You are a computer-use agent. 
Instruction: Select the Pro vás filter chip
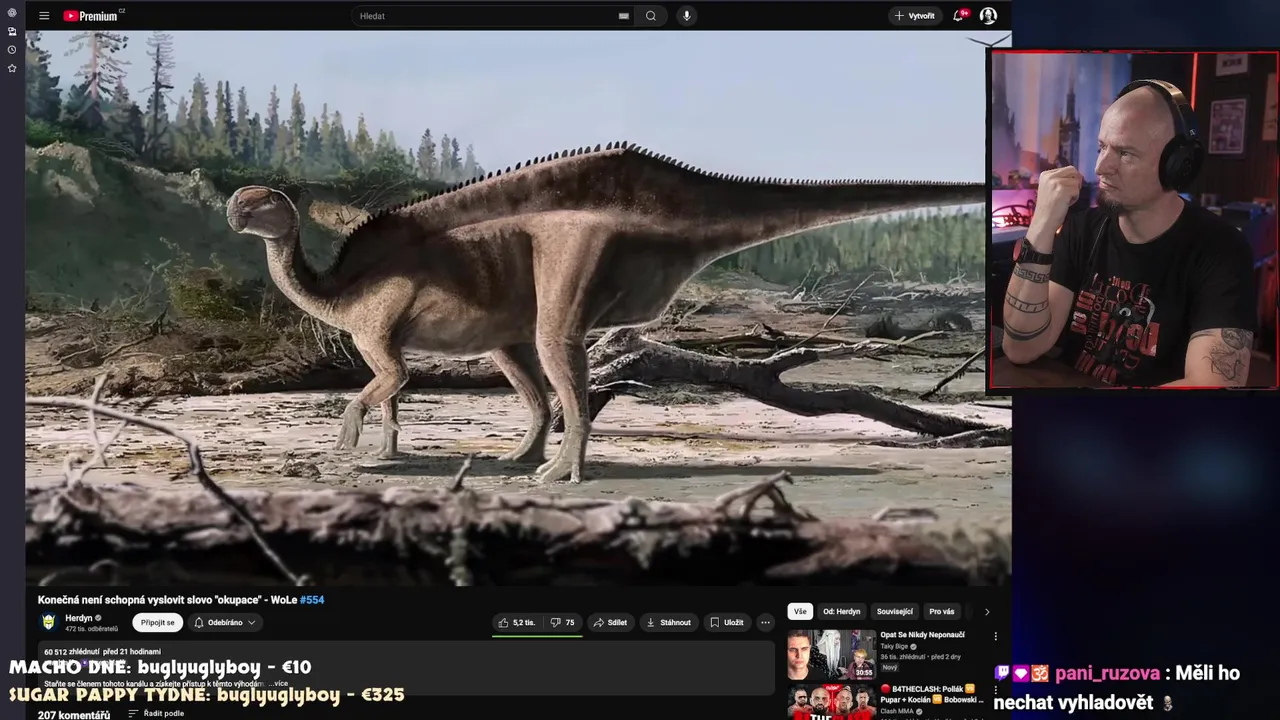(x=942, y=612)
